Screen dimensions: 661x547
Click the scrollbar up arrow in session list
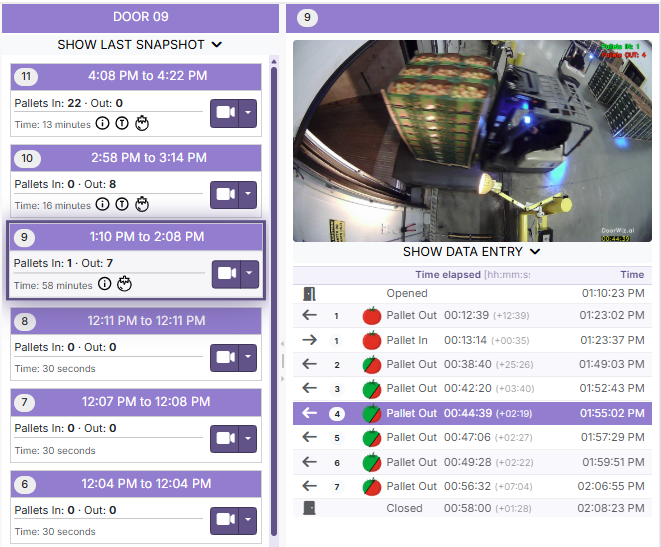pos(274,62)
